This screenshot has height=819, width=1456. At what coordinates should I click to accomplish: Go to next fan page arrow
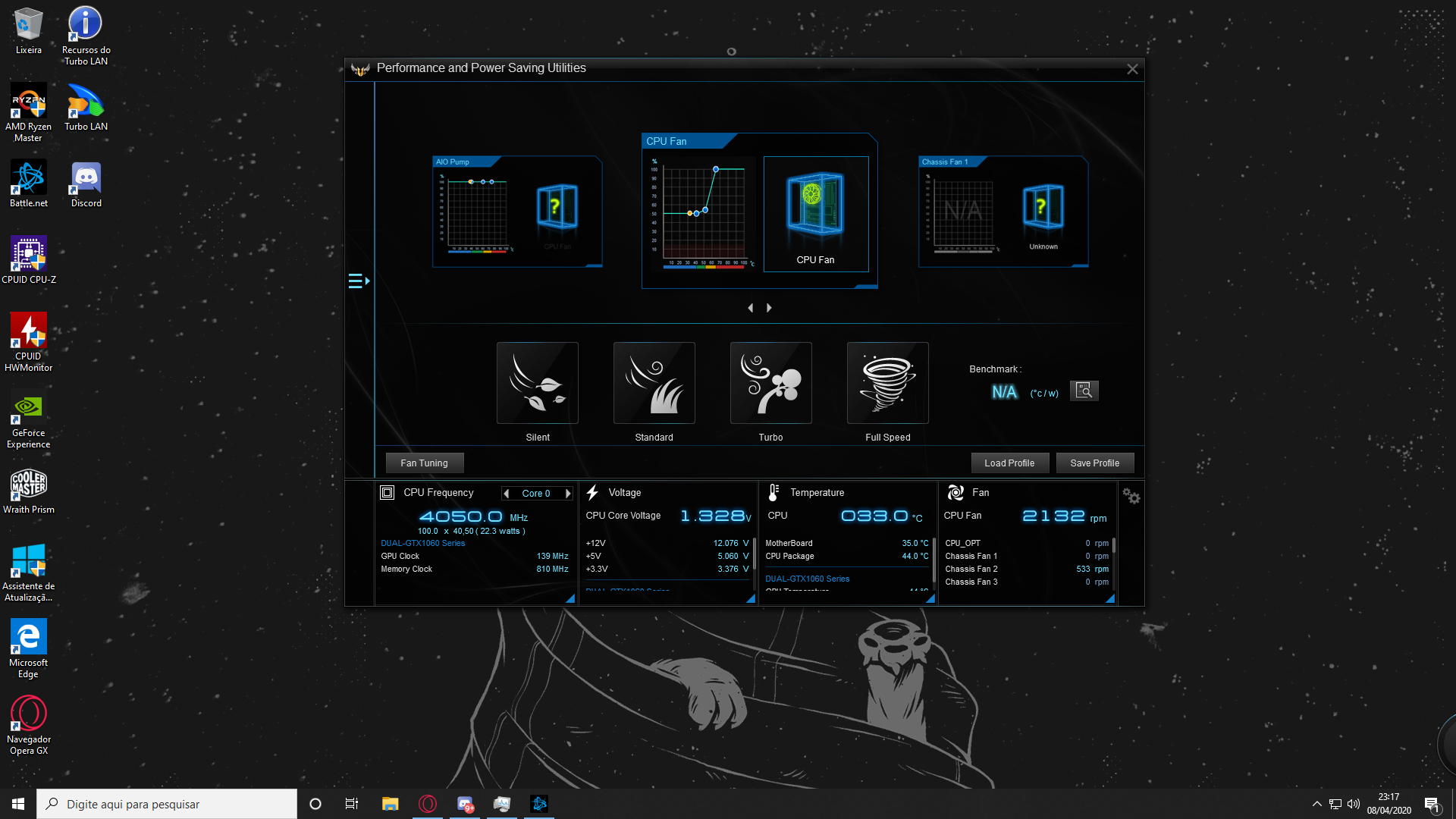pyautogui.click(x=769, y=308)
